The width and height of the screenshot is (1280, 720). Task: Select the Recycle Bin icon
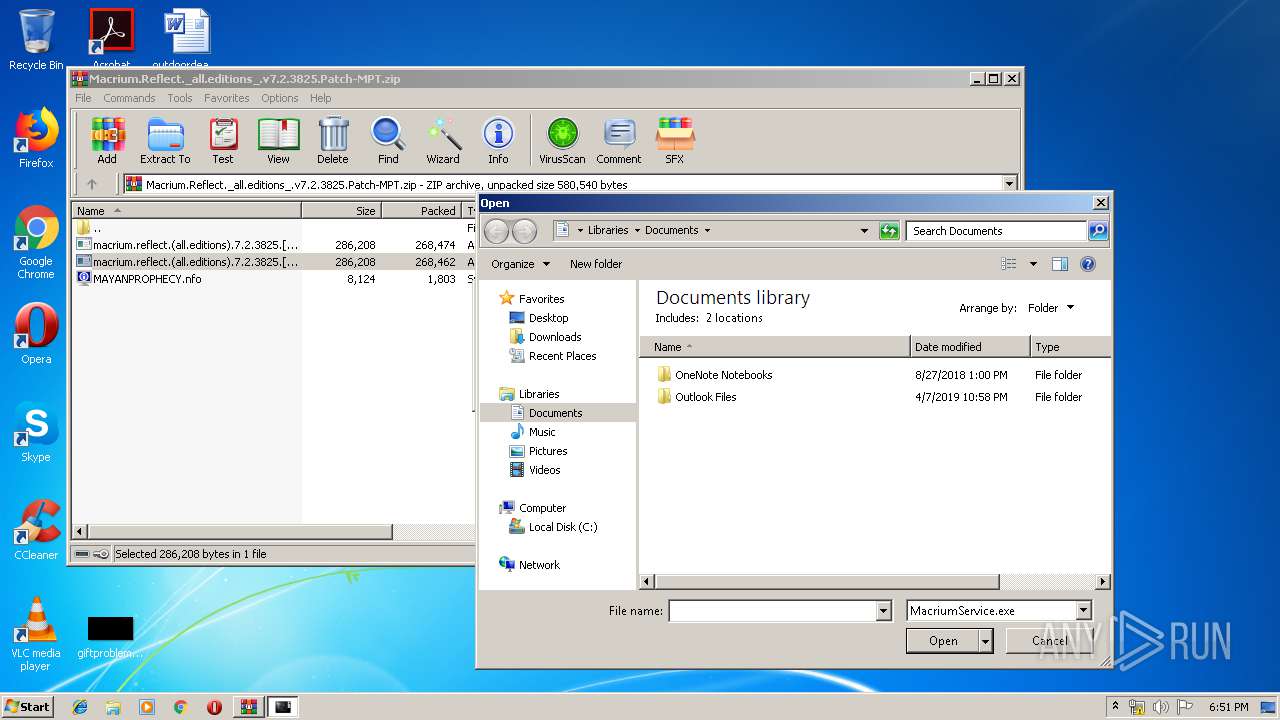pyautogui.click(x=36, y=38)
